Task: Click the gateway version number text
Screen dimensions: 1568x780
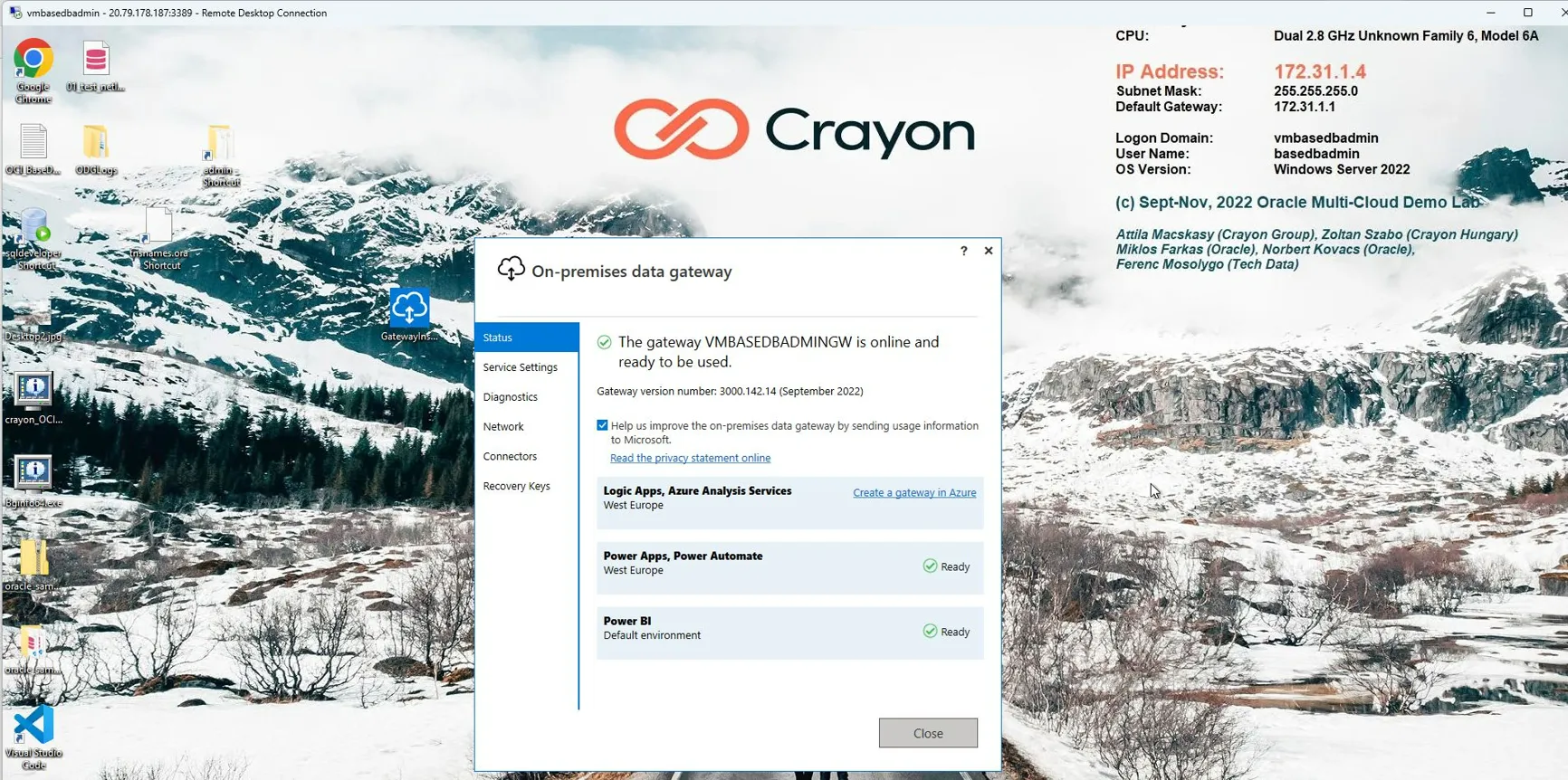Action: tap(730, 392)
